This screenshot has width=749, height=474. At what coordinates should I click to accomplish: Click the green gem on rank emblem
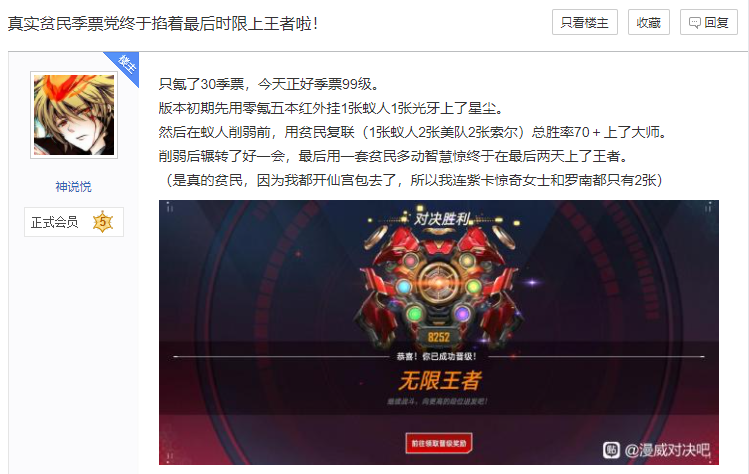click(x=415, y=313)
